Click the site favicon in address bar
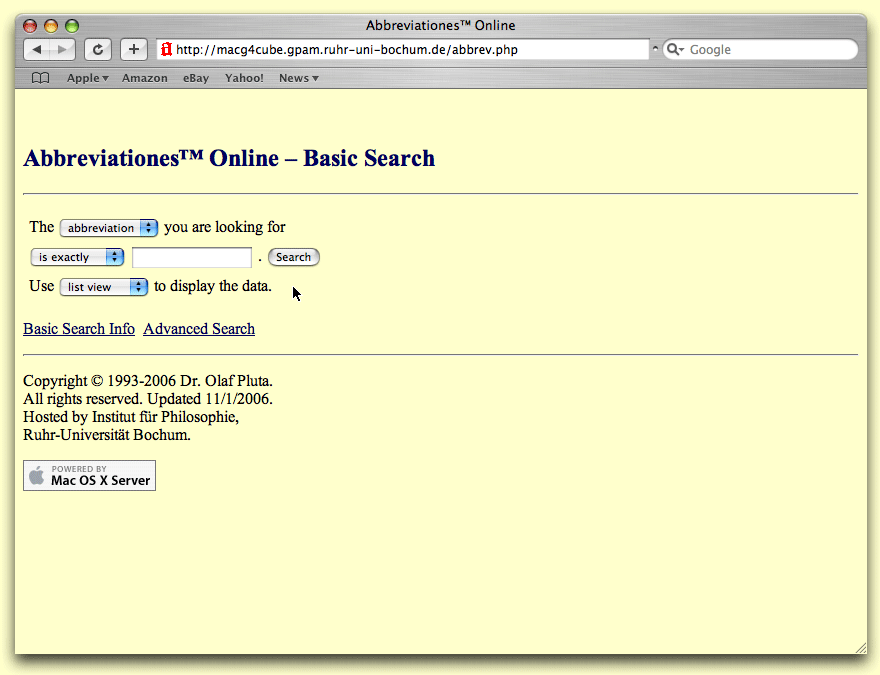The height and width of the screenshot is (675, 880). click(167, 49)
